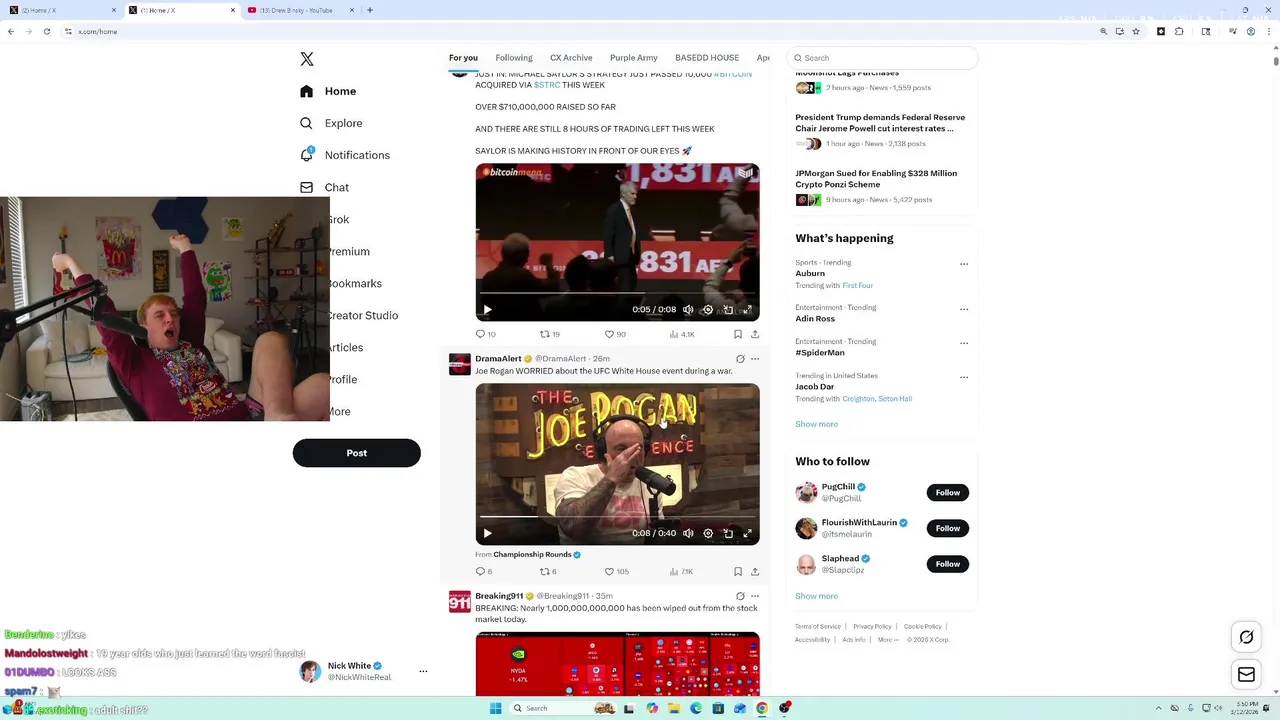Open more options for Breaking911 post

755,596
